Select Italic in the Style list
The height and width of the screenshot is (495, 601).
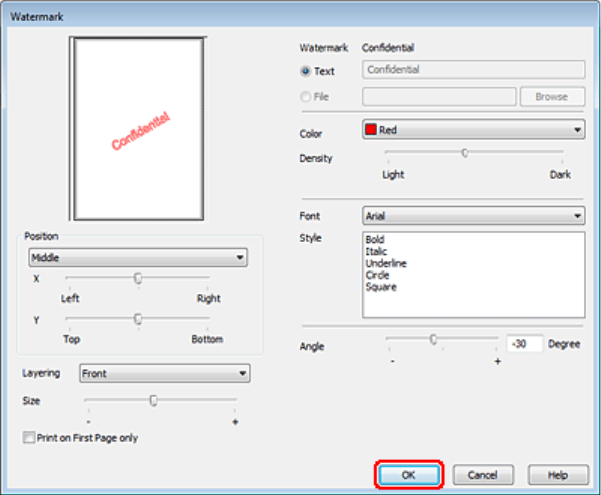click(x=376, y=252)
